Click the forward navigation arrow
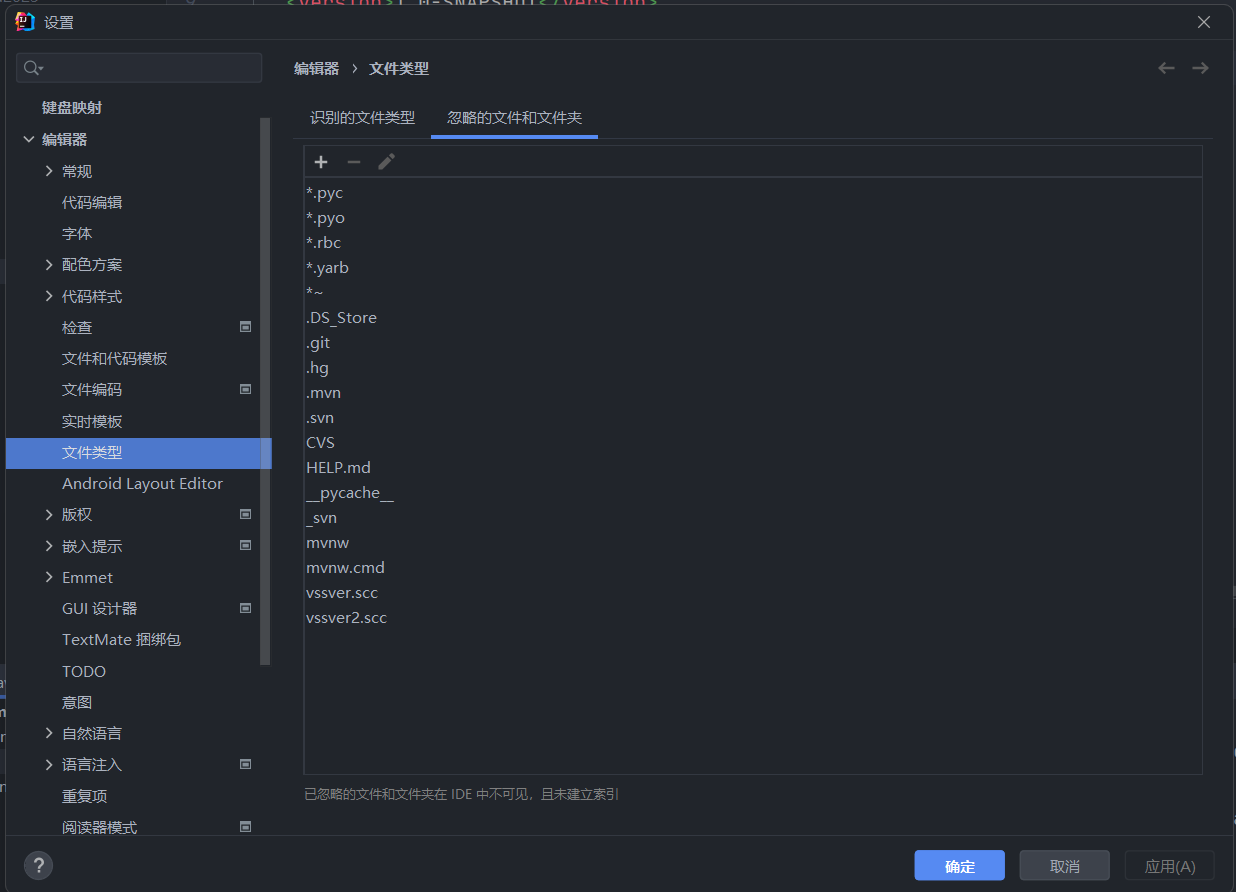 [x=1200, y=68]
